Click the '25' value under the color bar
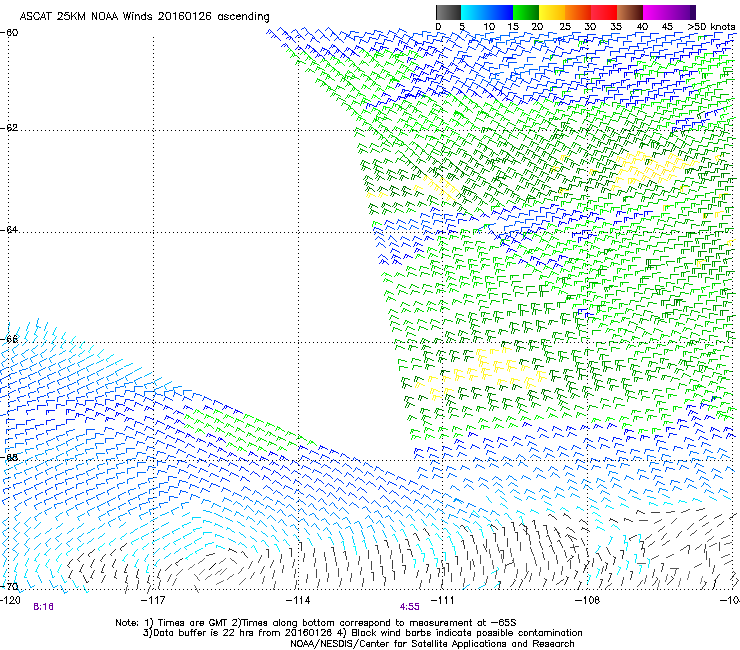The width and height of the screenshot is (740, 650). pyautogui.click(x=564, y=27)
